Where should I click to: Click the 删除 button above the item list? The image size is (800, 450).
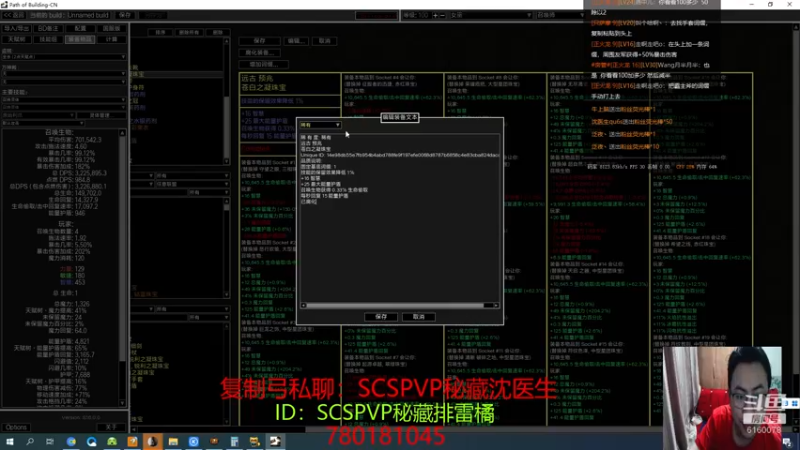point(218,32)
